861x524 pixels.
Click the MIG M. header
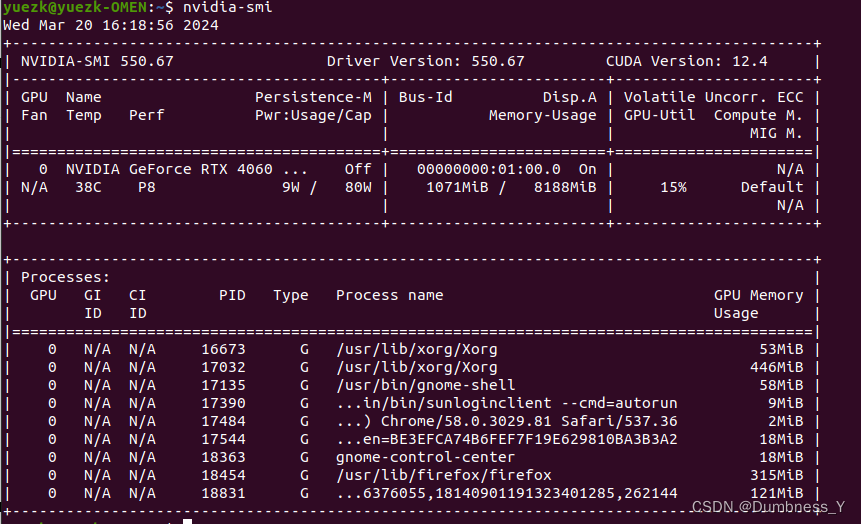coord(776,133)
